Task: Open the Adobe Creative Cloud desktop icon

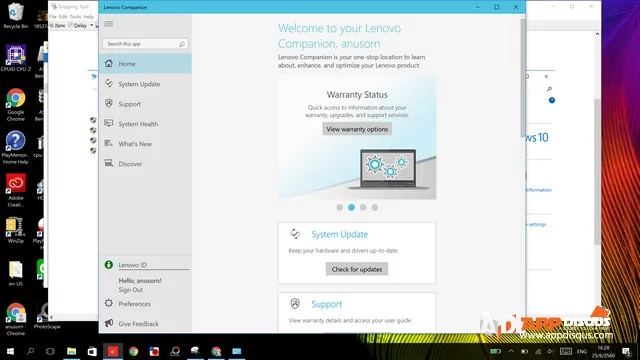Action: 16,191
